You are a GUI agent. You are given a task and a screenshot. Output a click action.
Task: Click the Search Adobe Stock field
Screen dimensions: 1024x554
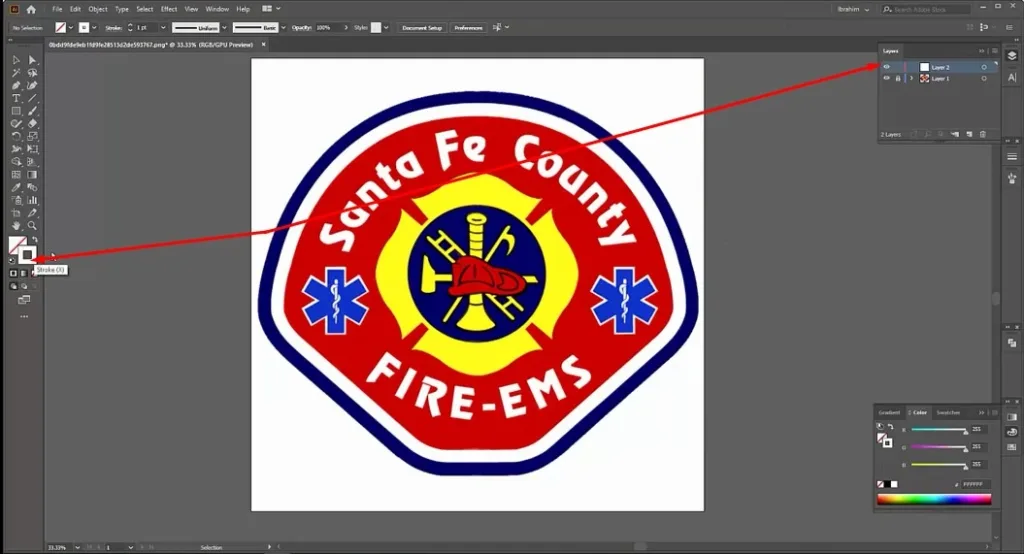click(925, 9)
